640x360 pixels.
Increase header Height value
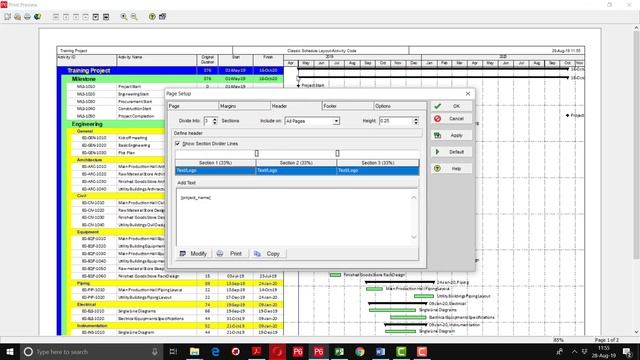point(416,119)
